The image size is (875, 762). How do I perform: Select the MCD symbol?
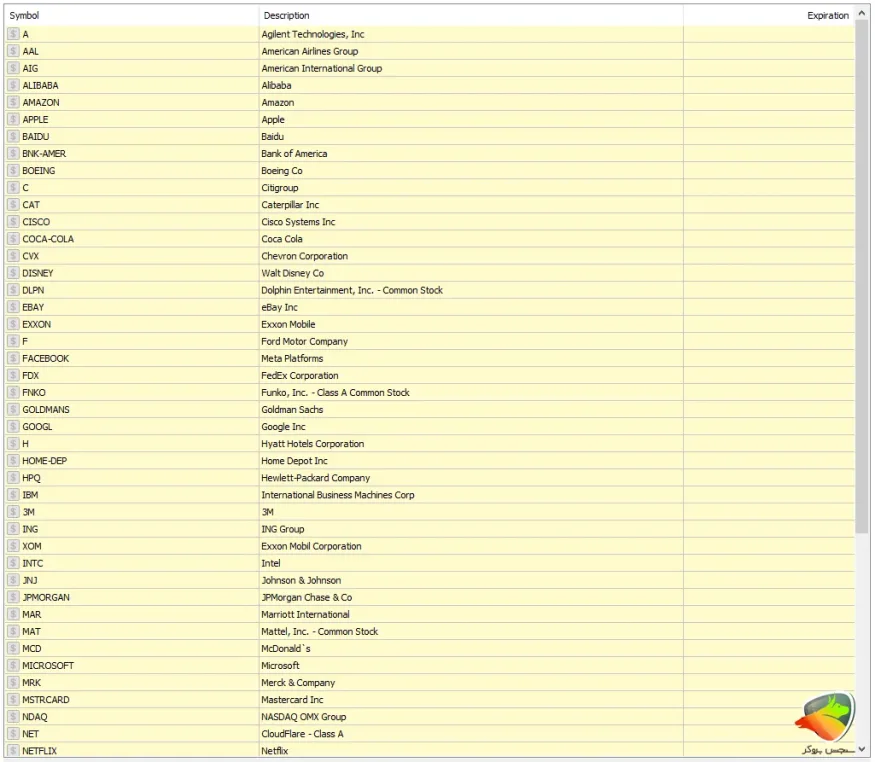pos(32,649)
